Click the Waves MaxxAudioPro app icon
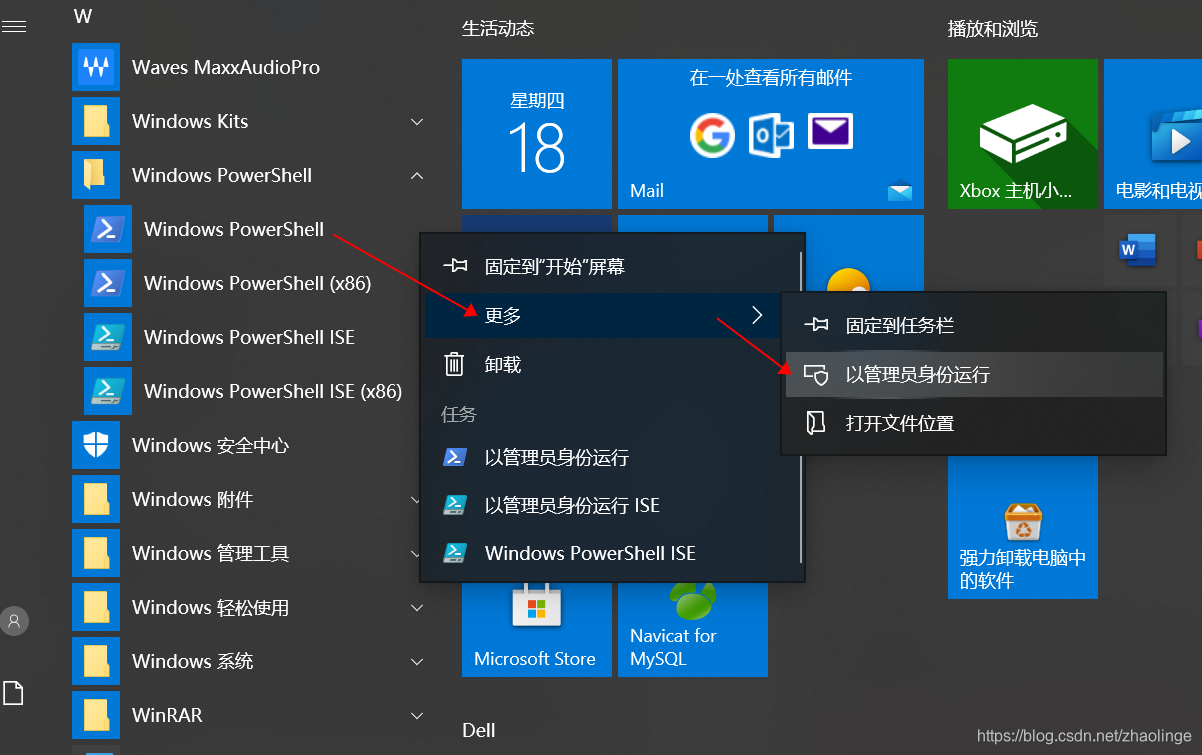Screen dimensions: 1202x755 [96, 67]
